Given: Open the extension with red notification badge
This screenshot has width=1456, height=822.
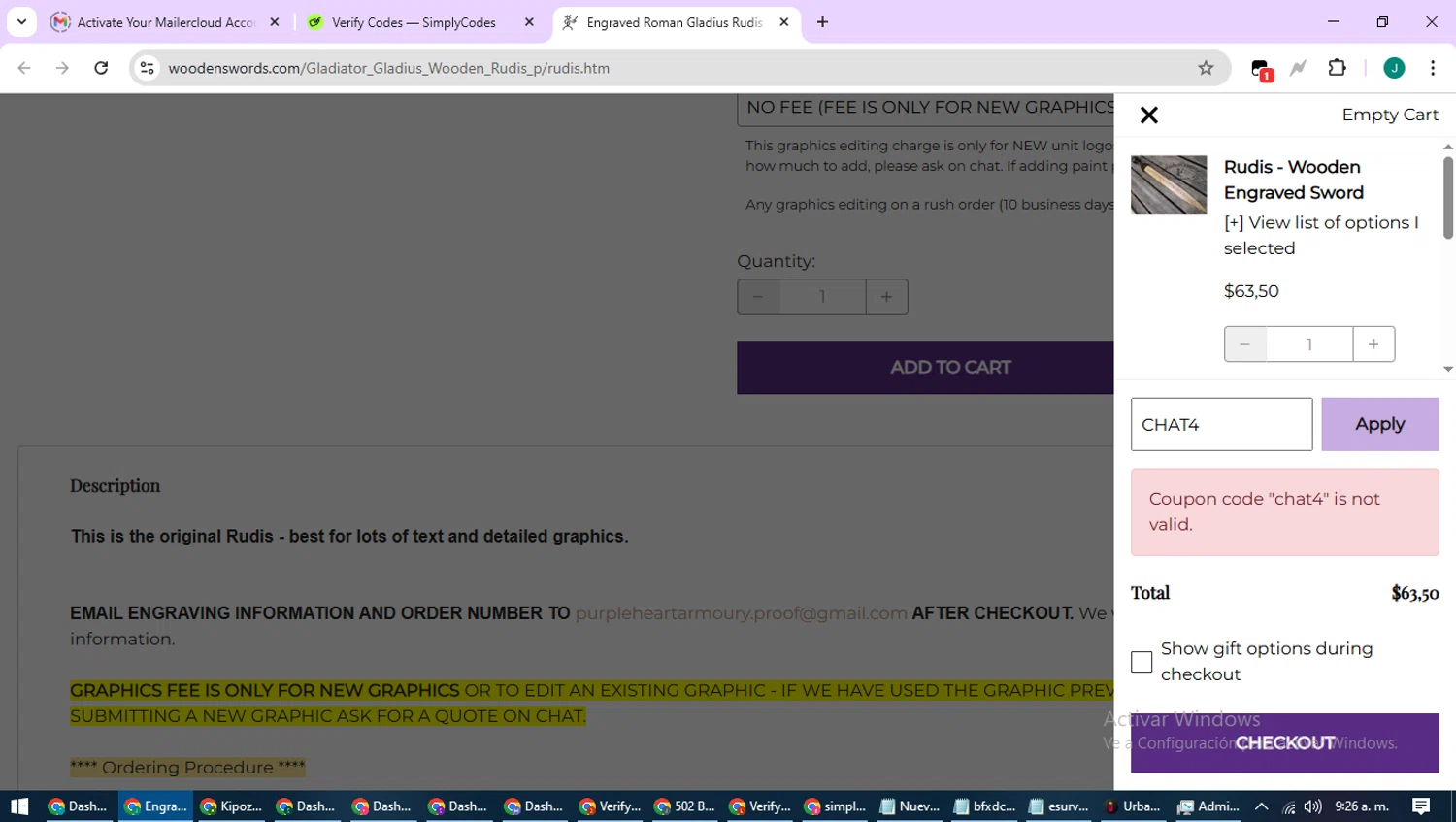Looking at the screenshot, I should [x=1260, y=69].
